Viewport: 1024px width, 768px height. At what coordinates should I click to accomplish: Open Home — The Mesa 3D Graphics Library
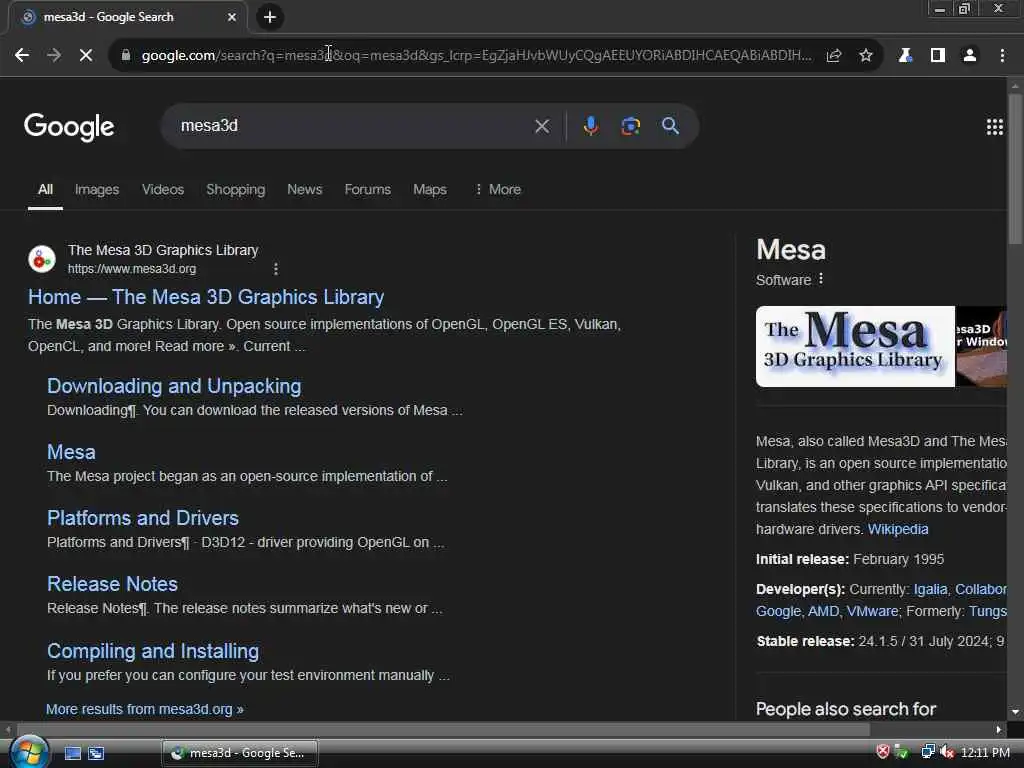(206, 297)
